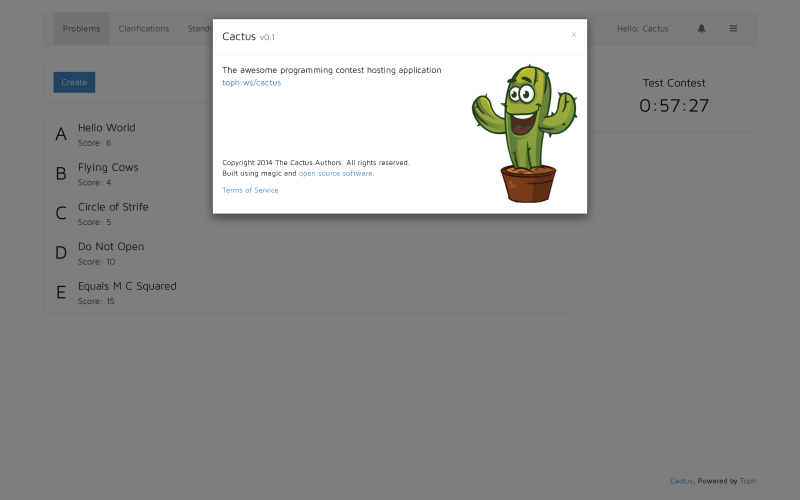
Task: Open problem Do Not Open
Action: (111, 246)
